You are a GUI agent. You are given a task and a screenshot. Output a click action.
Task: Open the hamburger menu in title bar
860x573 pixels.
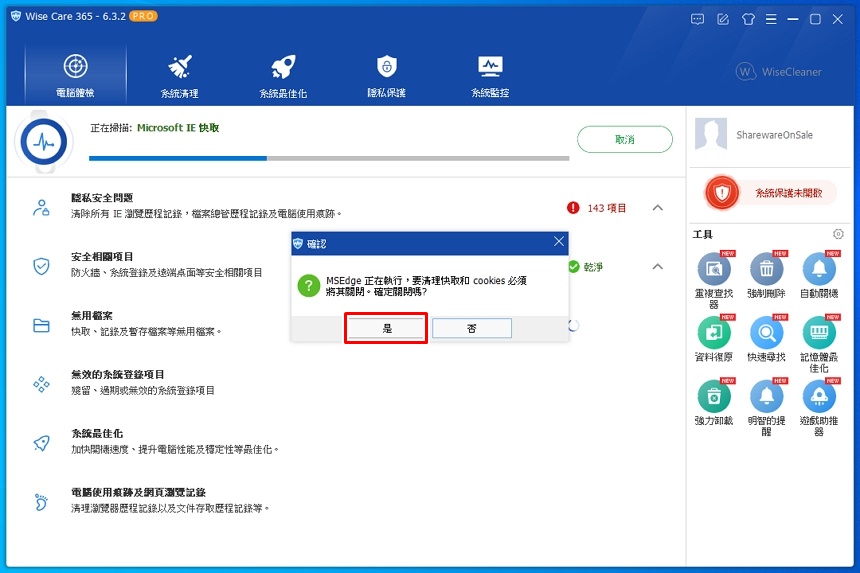pyautogui.click(x=771, y=19)
